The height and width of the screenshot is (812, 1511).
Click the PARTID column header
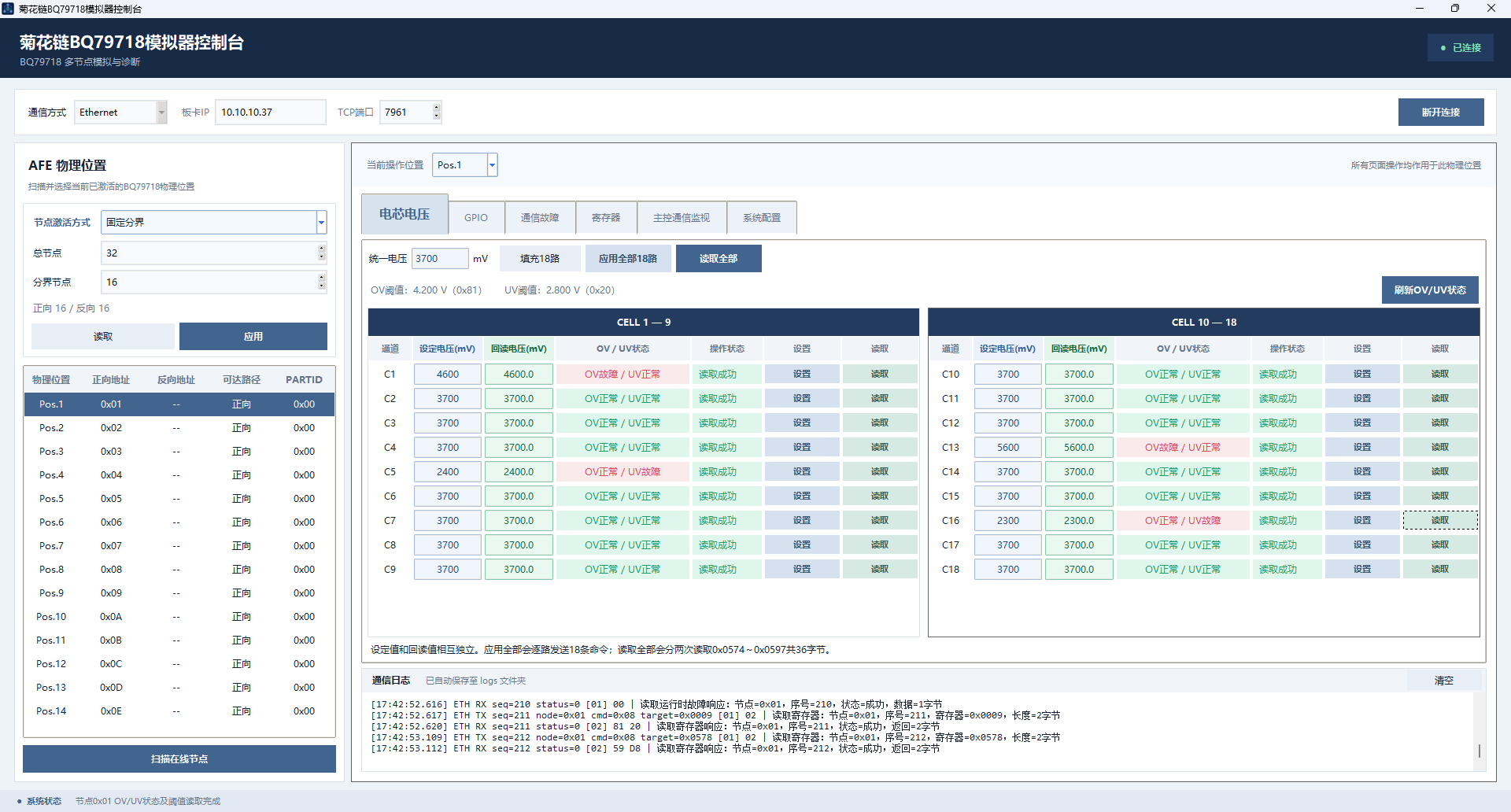[x=304, y=380]
